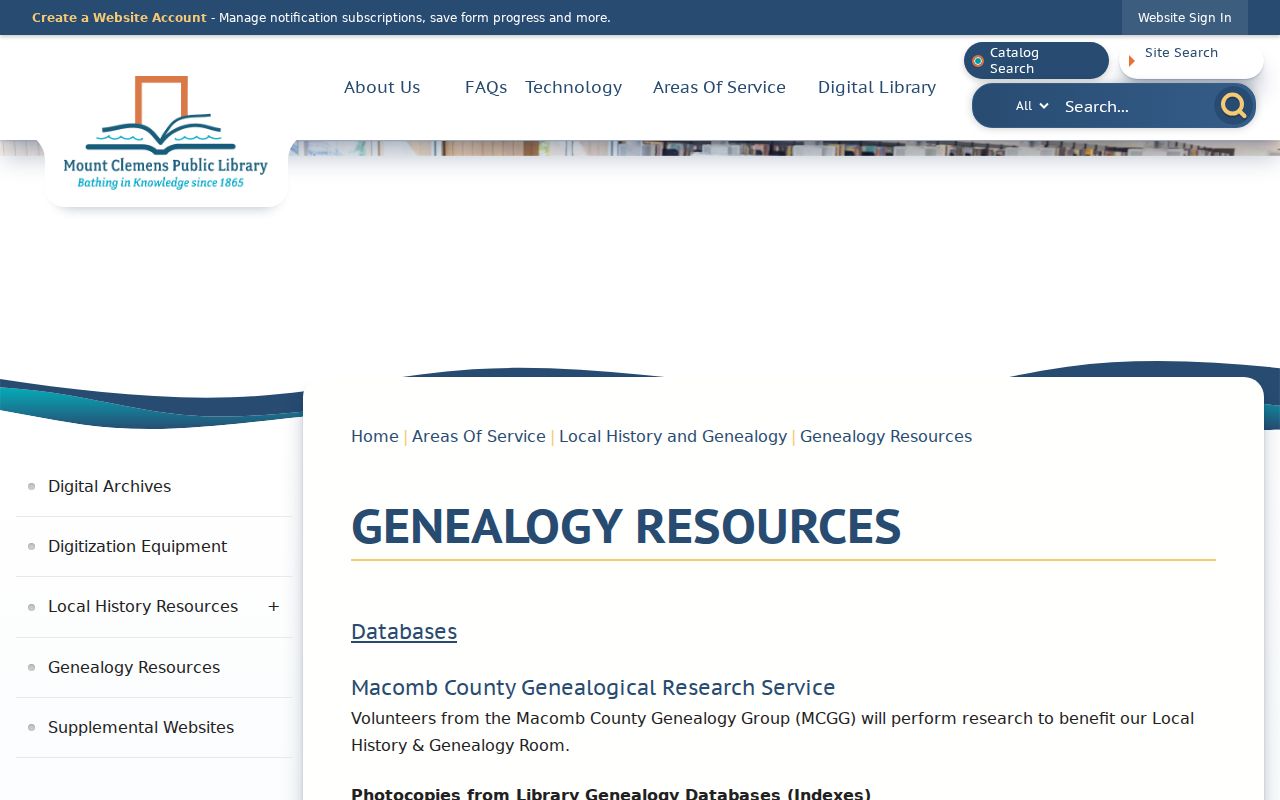Click Create a Website Account link
This screenshot has width=1280, height=800.
[119, 18]
